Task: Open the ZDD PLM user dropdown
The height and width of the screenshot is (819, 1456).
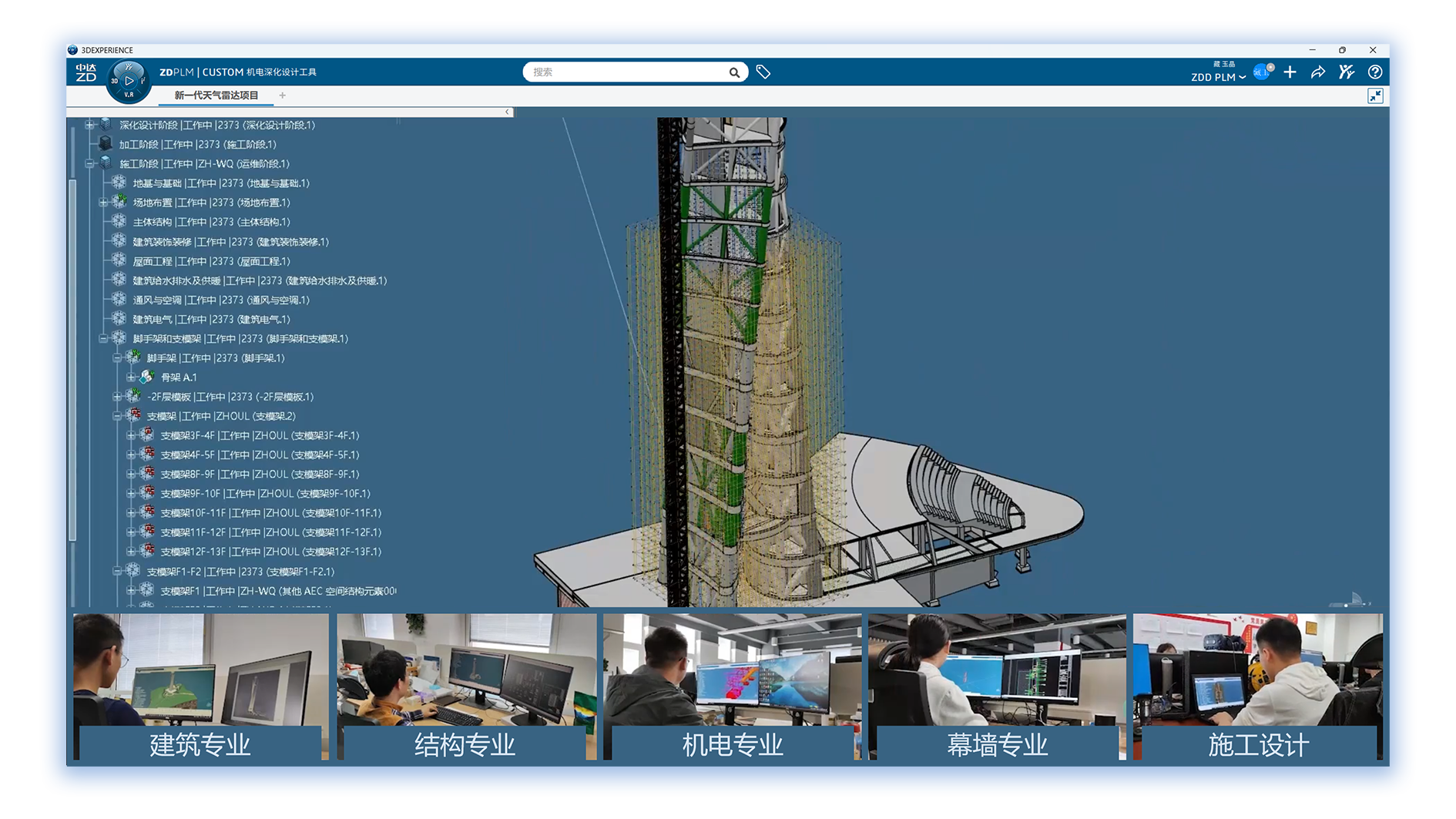Action: (1218, 77)
